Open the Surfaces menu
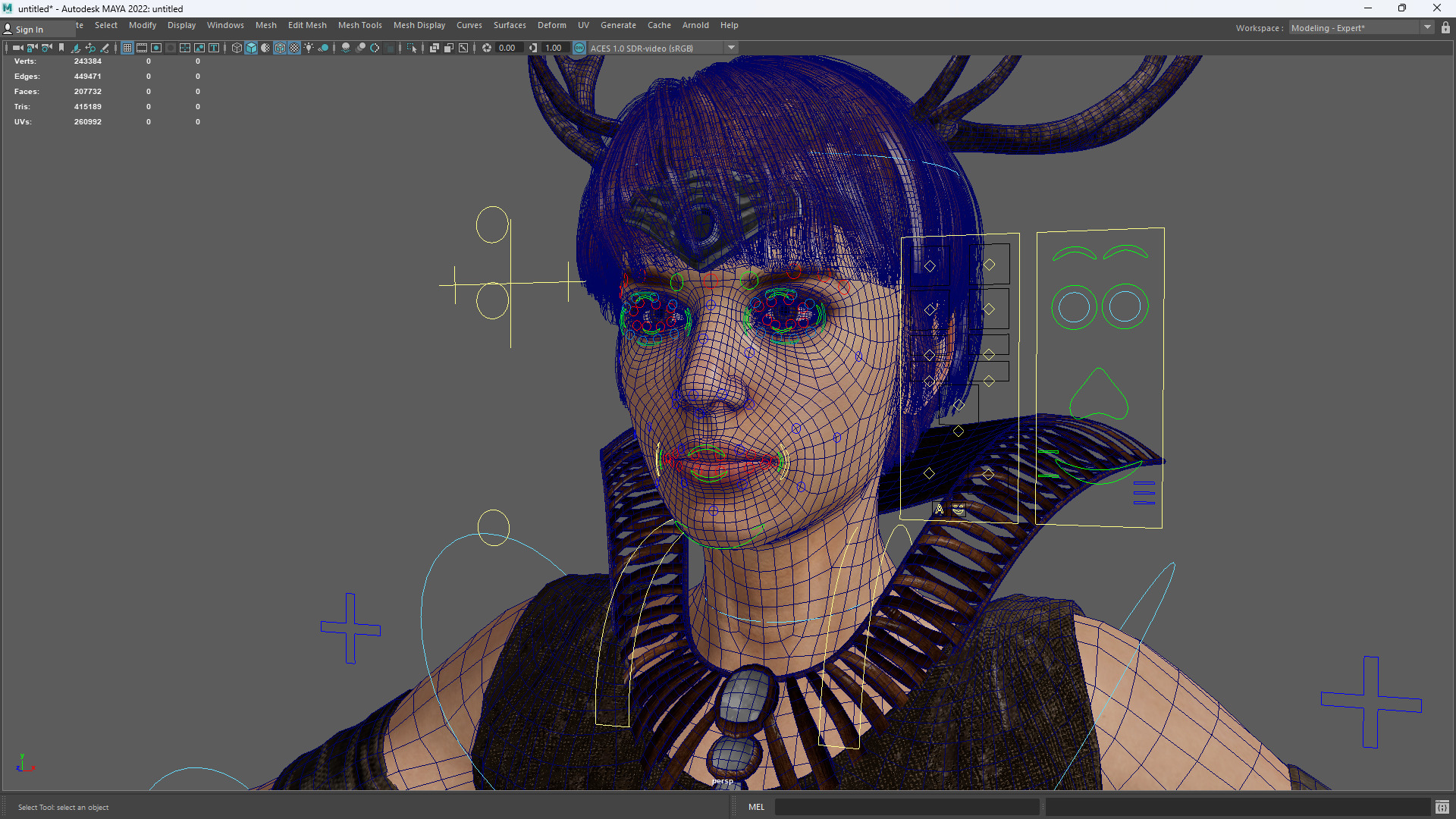The image size is (1456, 819). 510,25
